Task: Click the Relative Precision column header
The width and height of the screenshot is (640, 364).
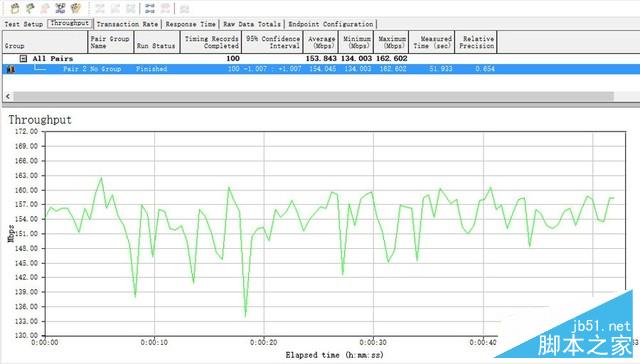Action: tap(476, 42)
